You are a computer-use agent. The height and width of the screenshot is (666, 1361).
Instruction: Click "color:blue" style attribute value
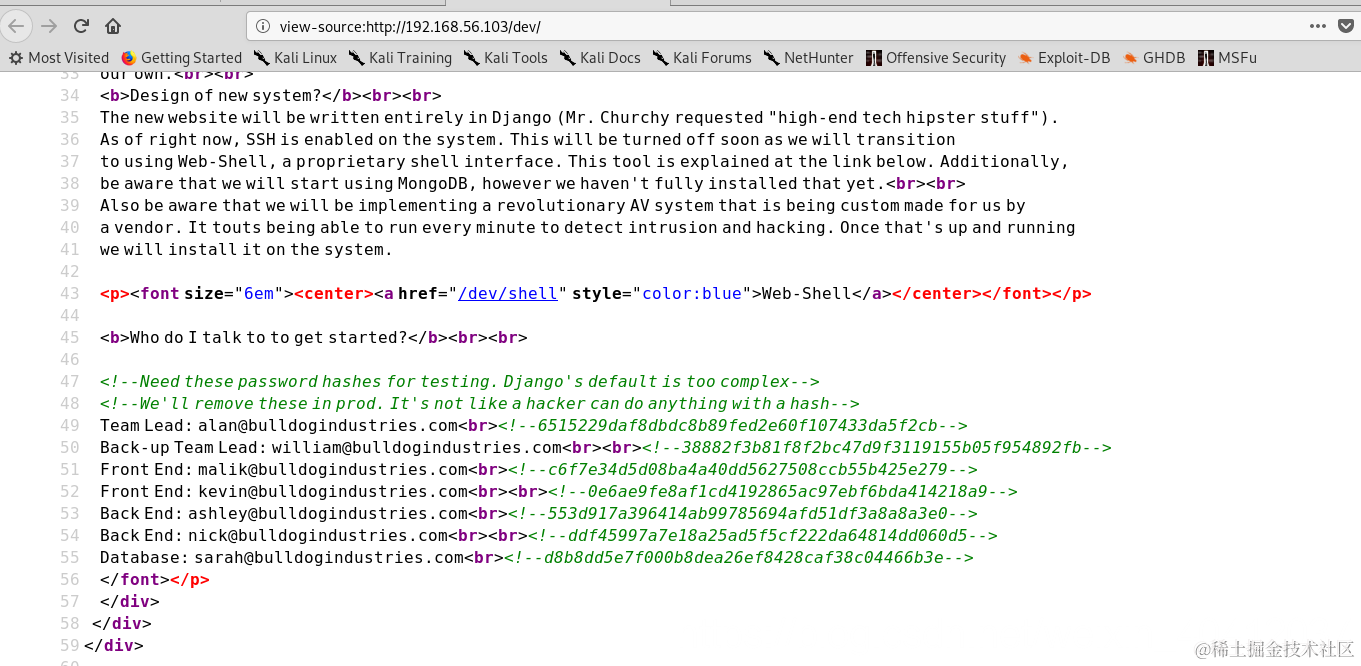pos(691,293)
